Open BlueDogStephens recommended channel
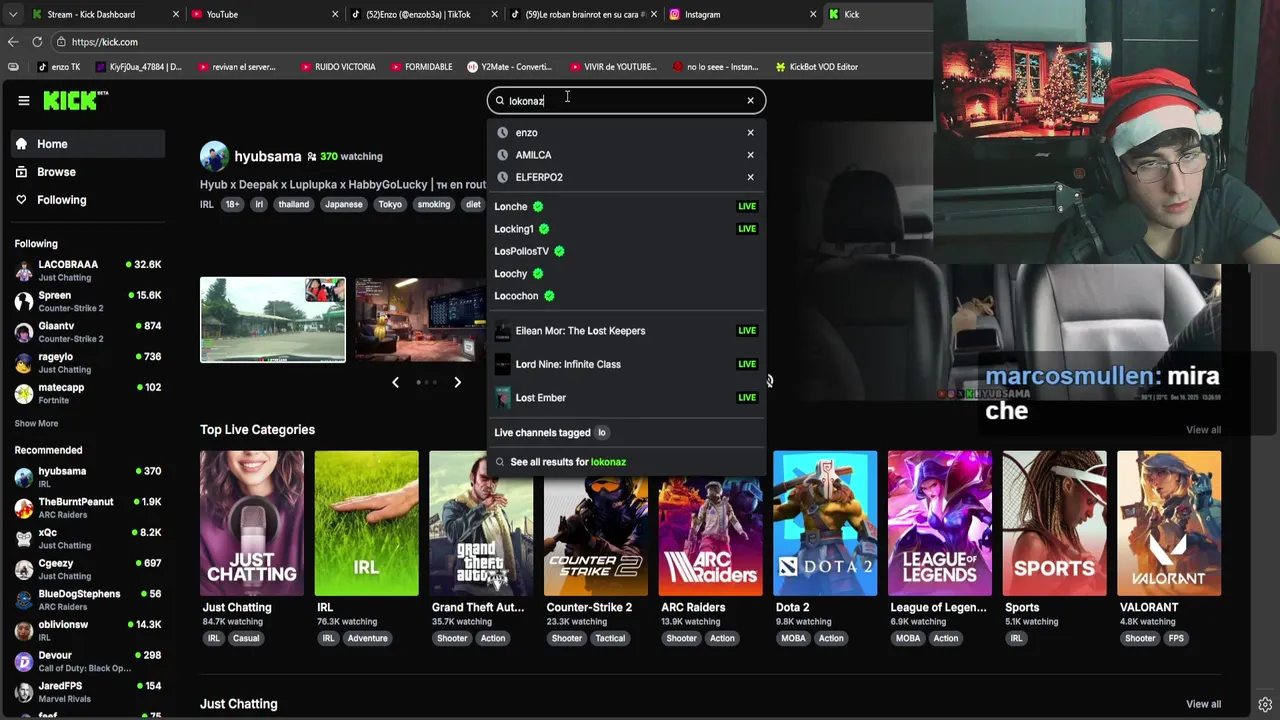 [88, 600]
